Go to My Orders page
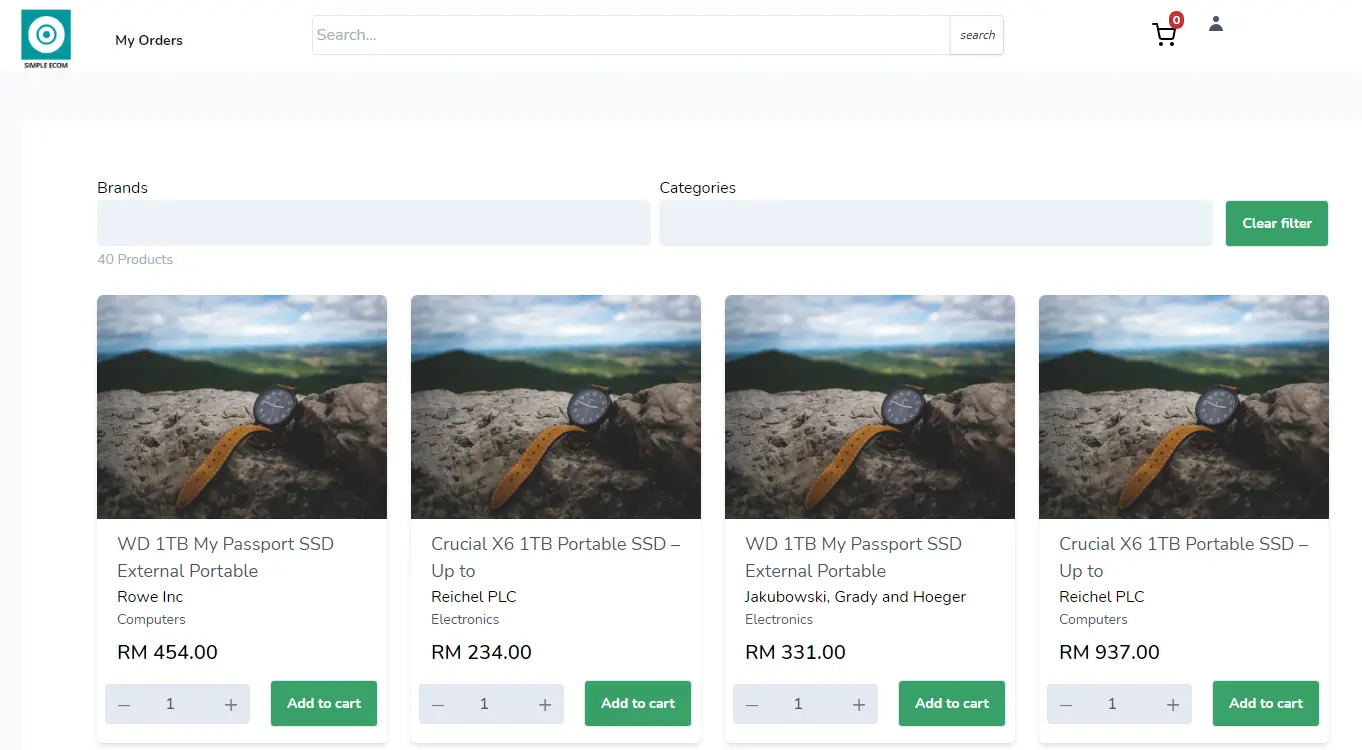The height and width of the screenshot is (750, 1362). pos(149,41)
